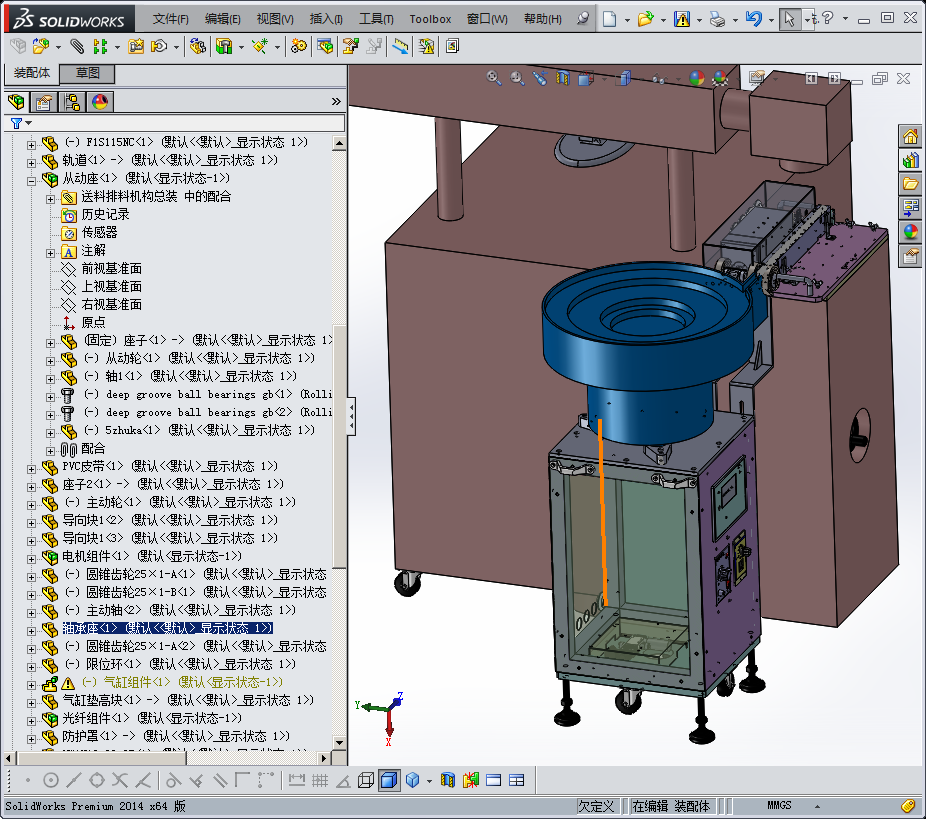The height and width of the screenshot is (819, 926).
Task: Select the 前视基准面 plane
Action: 111,269
